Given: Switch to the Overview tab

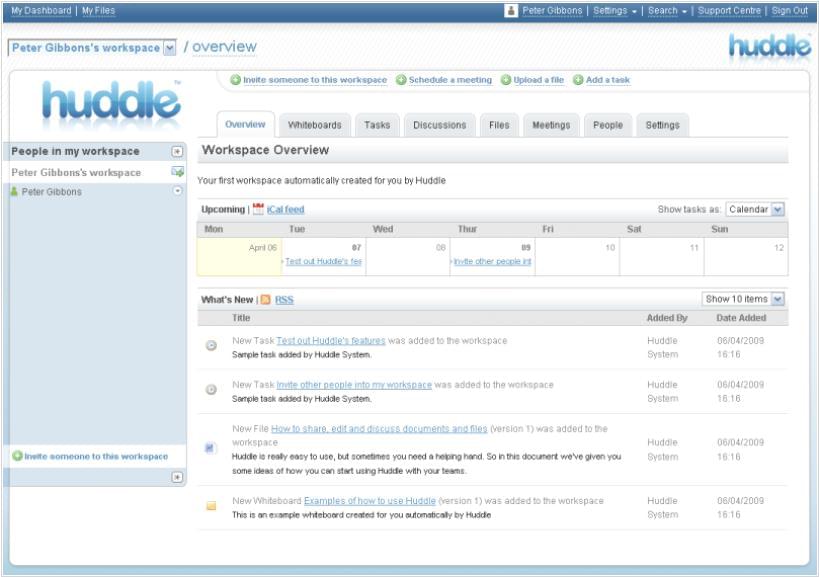Looking at the screenshot, I should 245,124.
